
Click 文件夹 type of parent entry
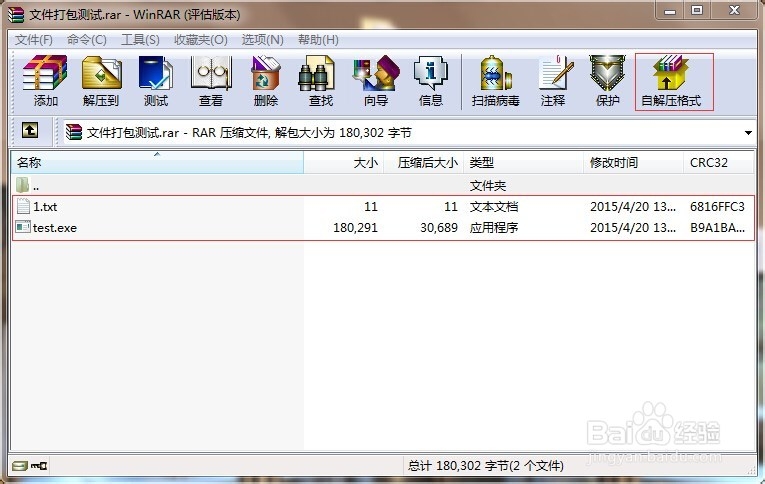point(487,186)
